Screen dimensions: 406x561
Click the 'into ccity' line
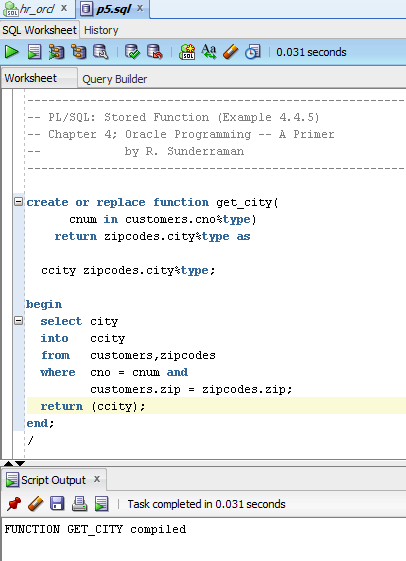coord(83,338)
